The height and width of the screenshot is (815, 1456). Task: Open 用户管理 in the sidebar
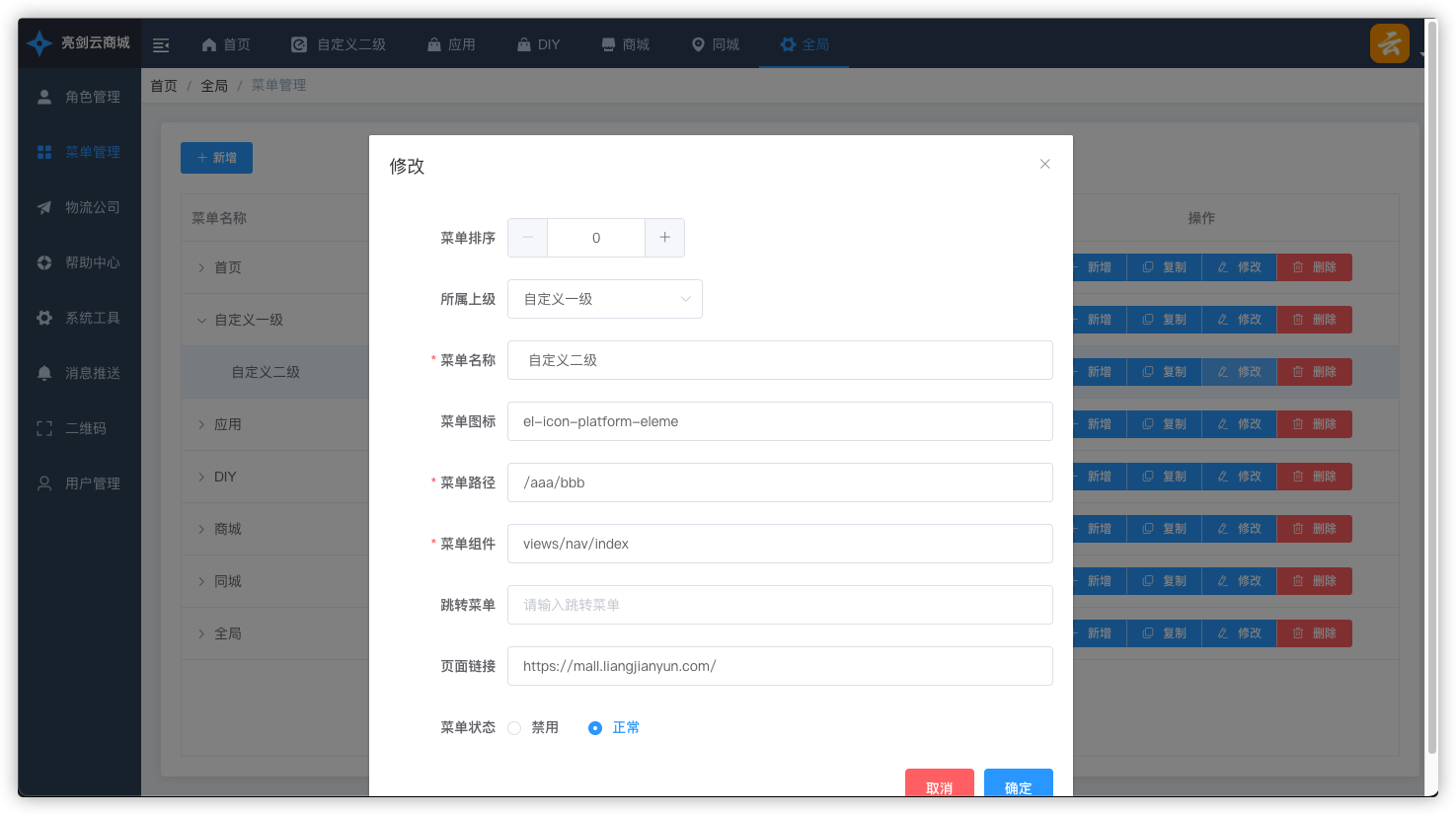[79, 483]
